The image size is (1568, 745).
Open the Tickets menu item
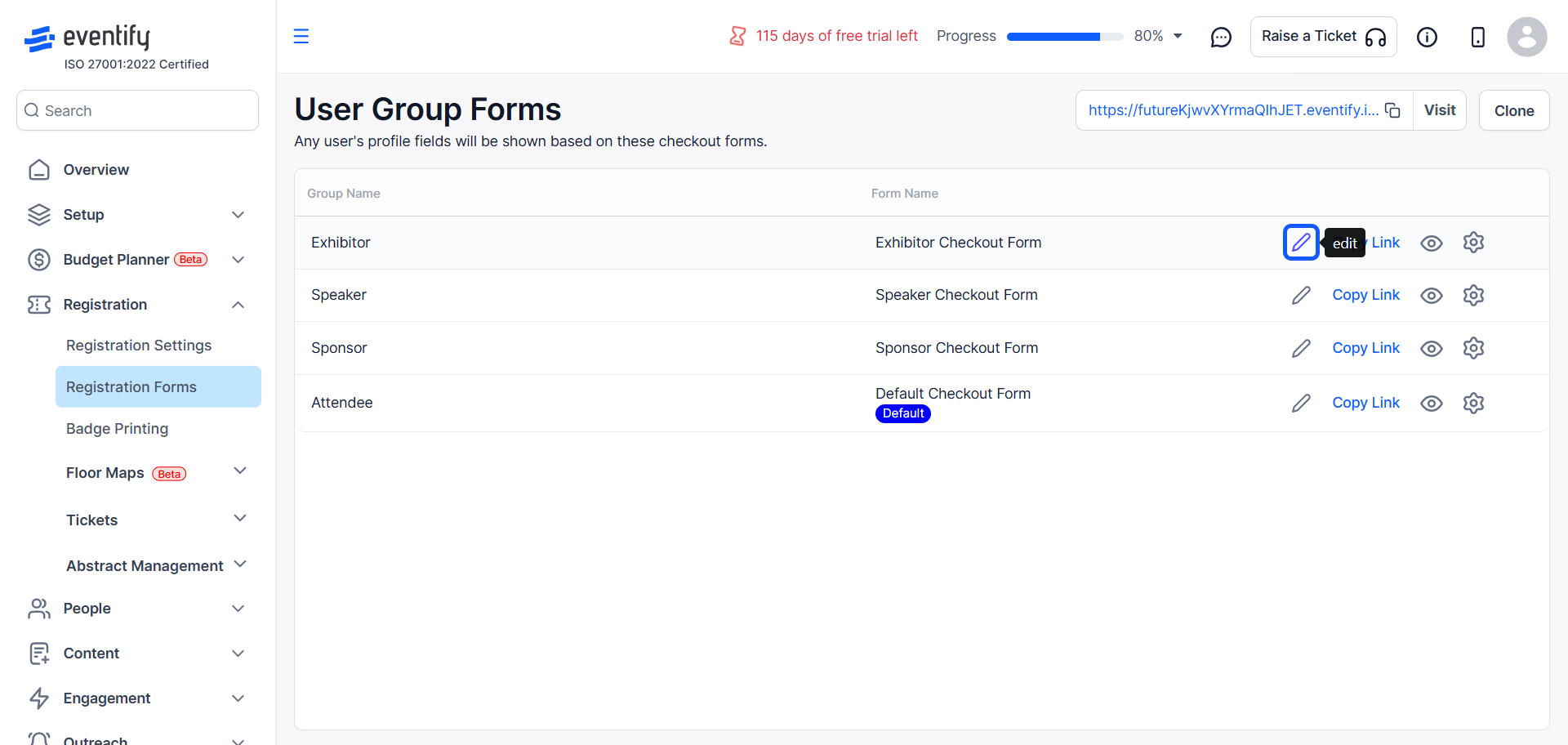point(91,520)
